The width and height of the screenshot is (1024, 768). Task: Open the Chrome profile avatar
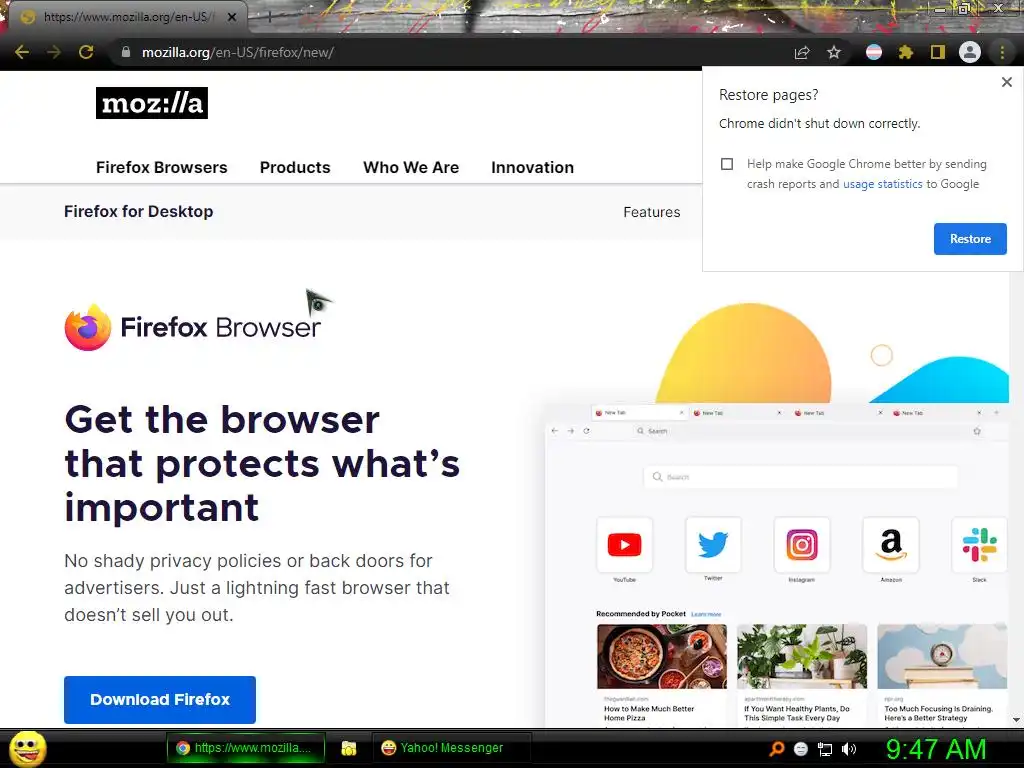(x=970, y=52)
